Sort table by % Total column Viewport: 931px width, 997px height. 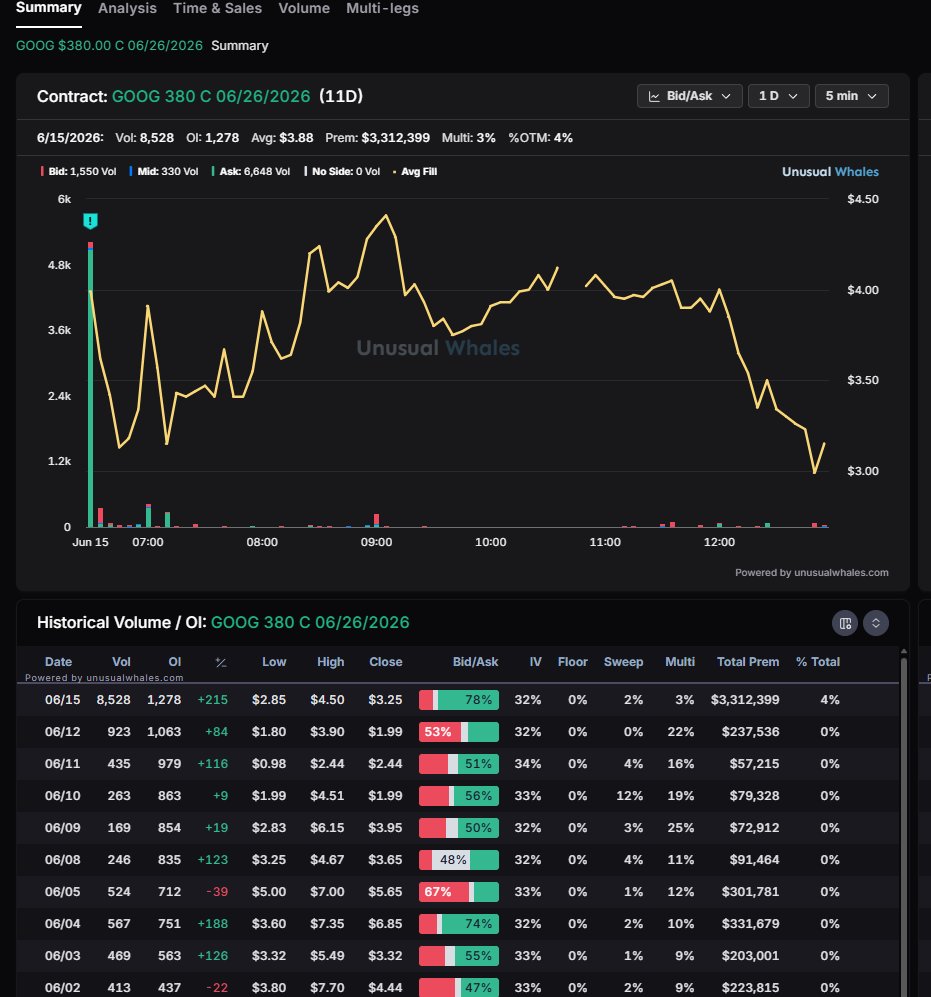(x=818, y=662)
